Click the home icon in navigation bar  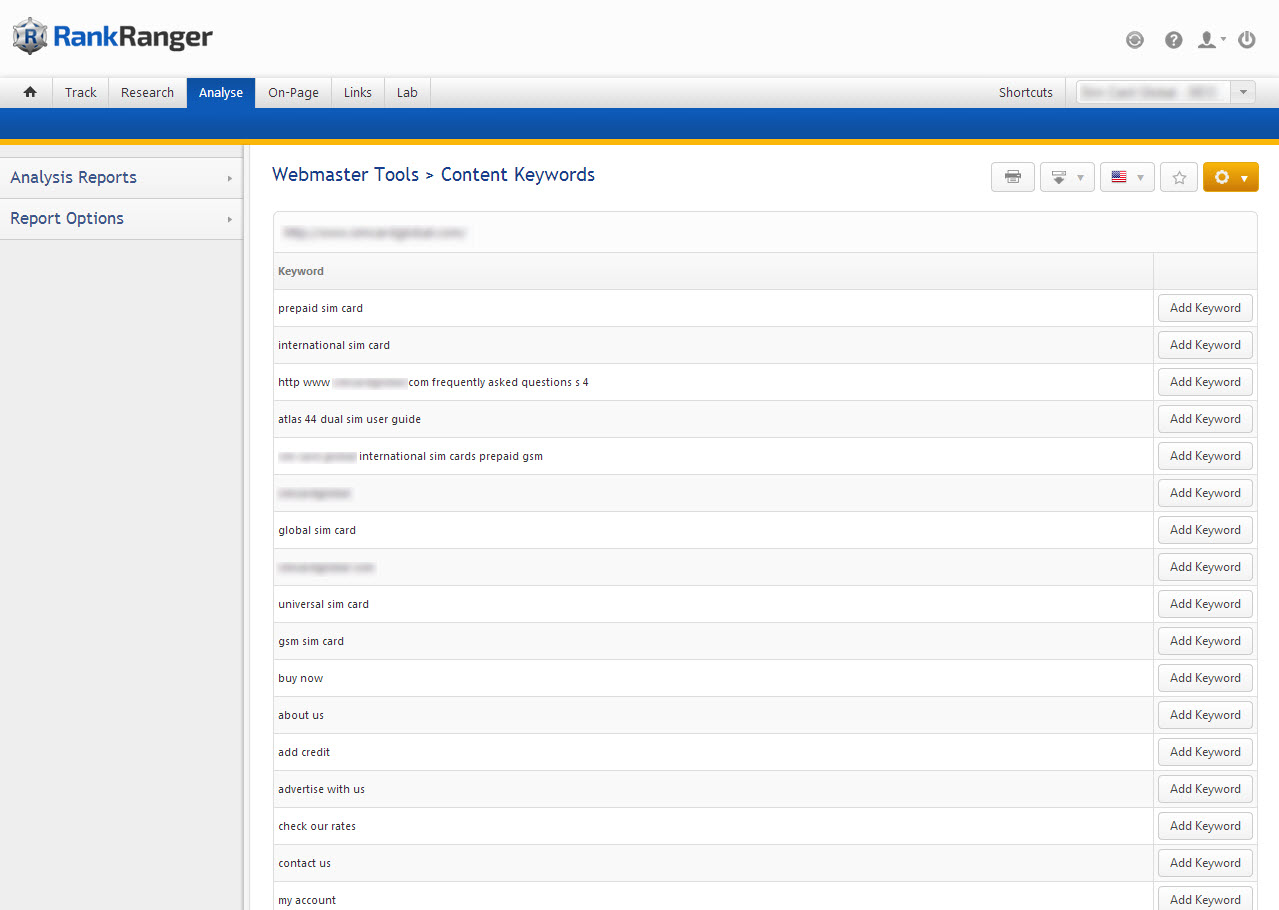[x=30, y=92]
